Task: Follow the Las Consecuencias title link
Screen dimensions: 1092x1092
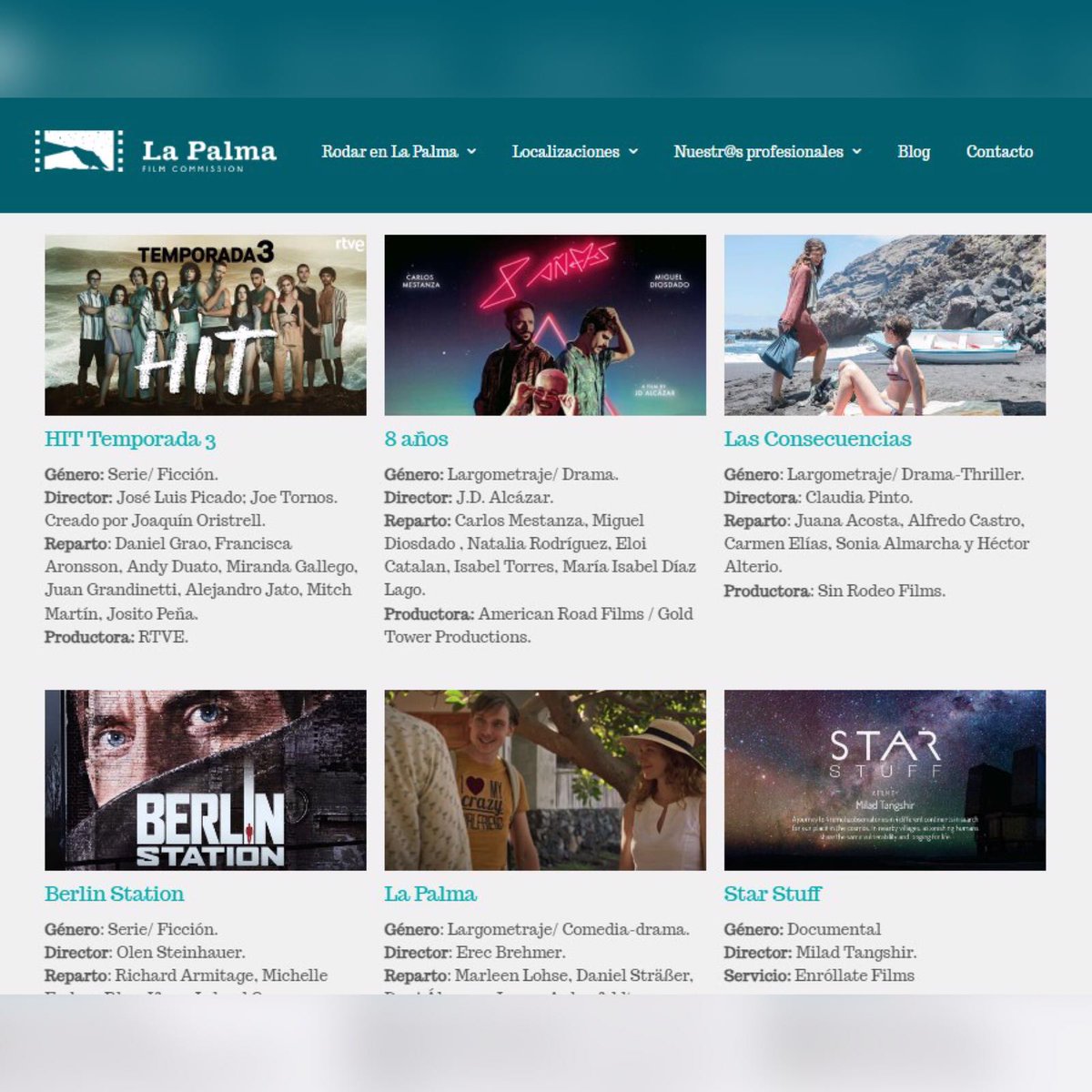Action: [x=817, y=440]
